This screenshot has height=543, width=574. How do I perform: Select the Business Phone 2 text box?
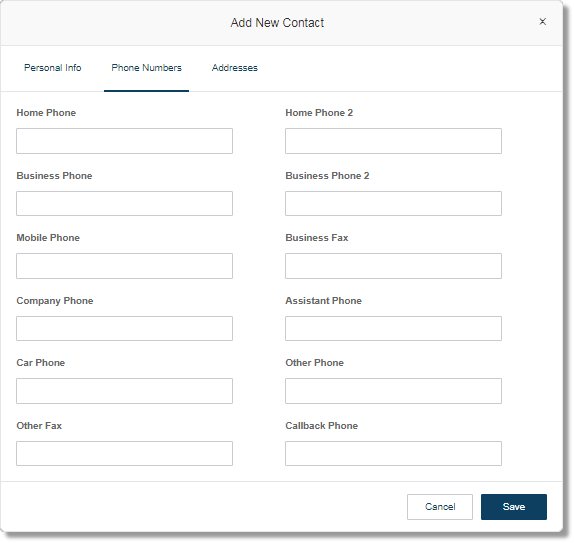coord(394,203)
